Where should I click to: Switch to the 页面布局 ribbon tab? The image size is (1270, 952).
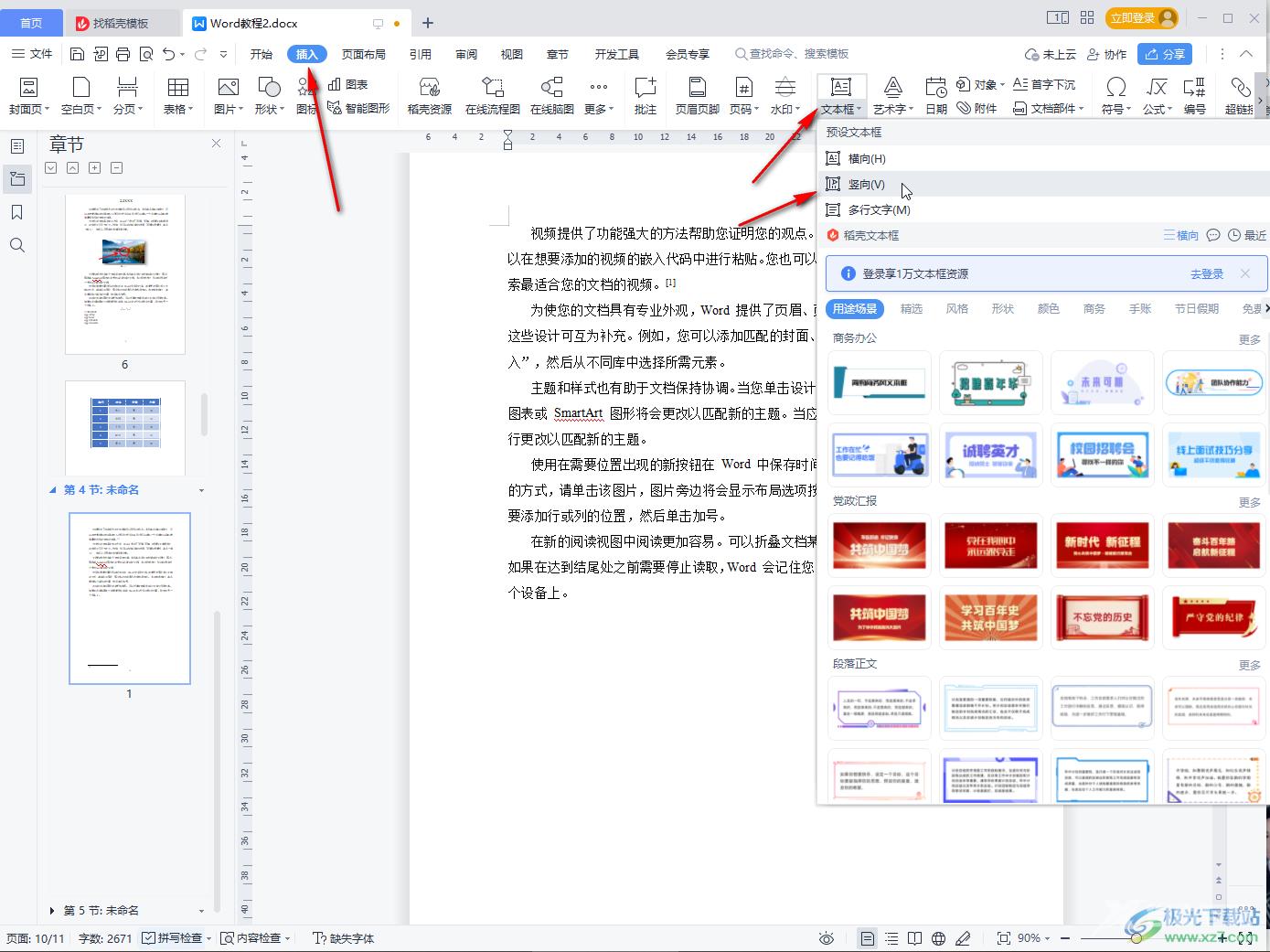click(364, 54)
